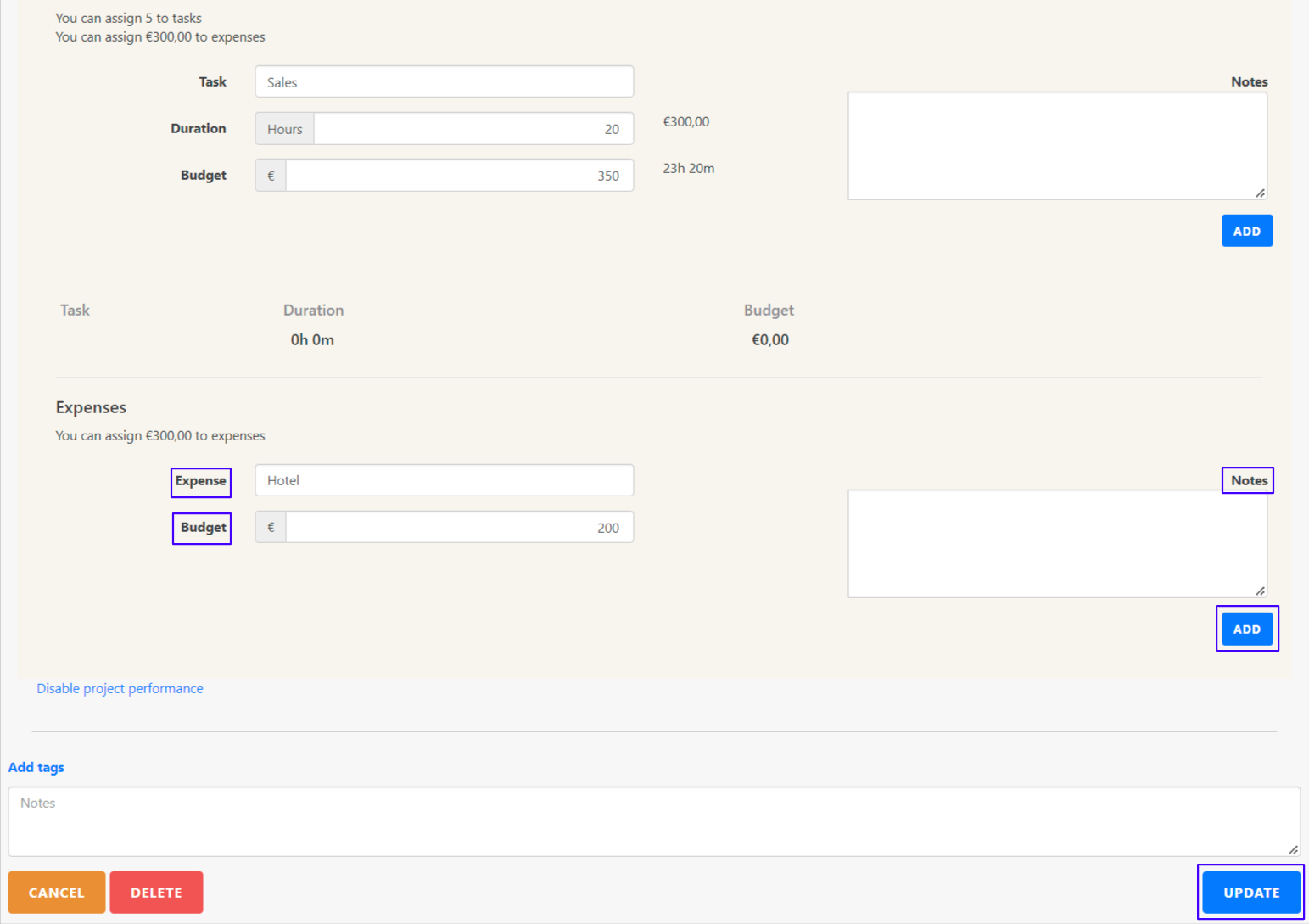Save changes with the UPDATE button
Viewport: 1309px width, 924px height.
(x=1250, y=893)
